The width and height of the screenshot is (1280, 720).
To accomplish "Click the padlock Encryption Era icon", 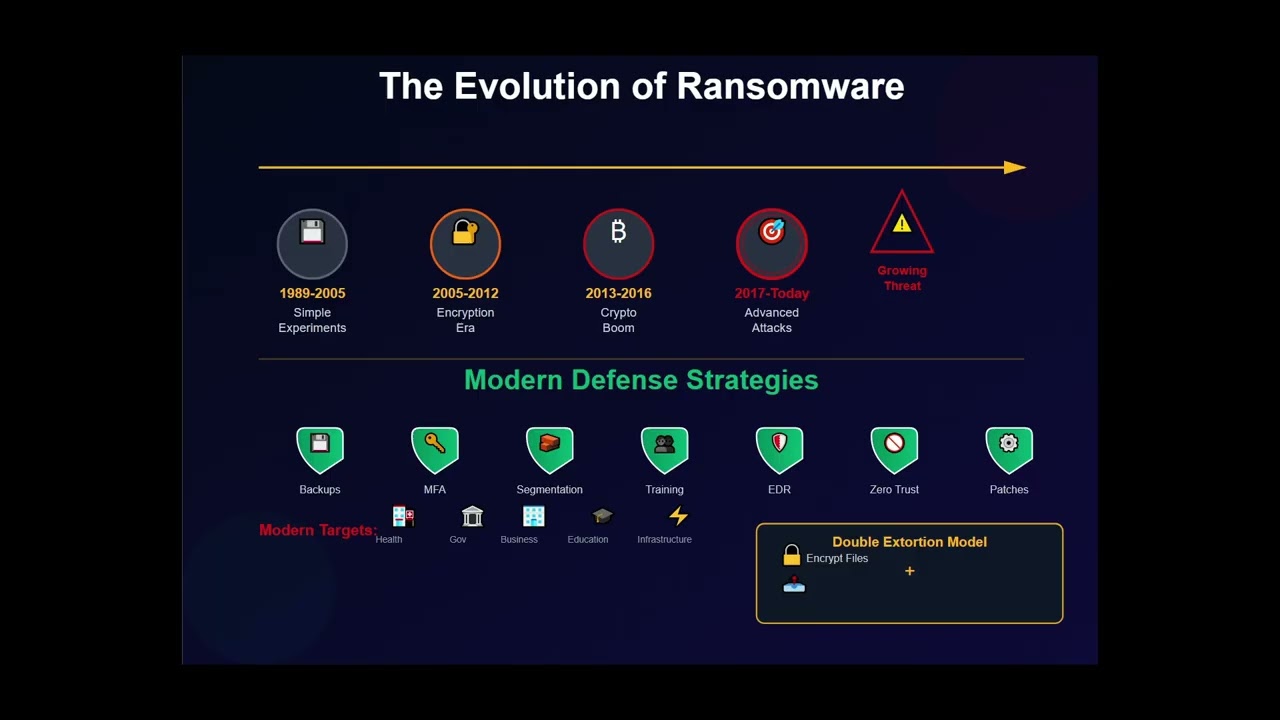I will click(x=465, y=243).
